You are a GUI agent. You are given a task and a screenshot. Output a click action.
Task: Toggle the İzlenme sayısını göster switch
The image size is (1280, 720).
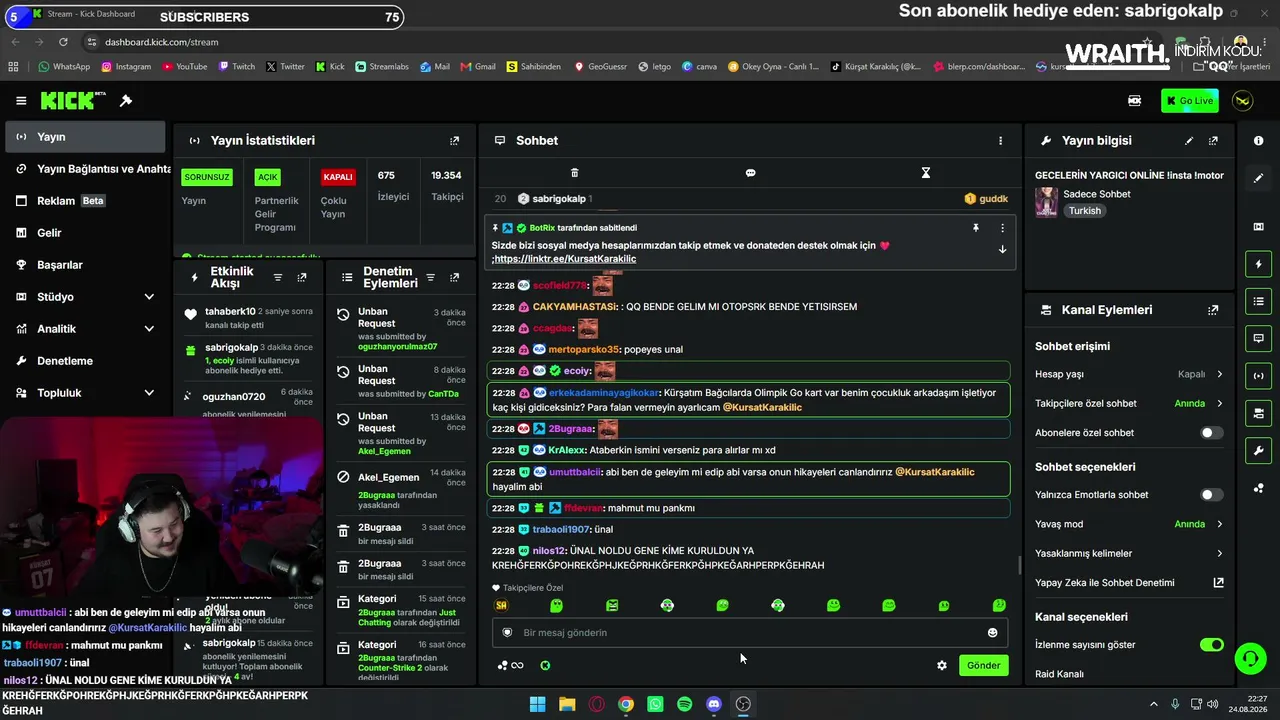click(x=1211, y=645)
